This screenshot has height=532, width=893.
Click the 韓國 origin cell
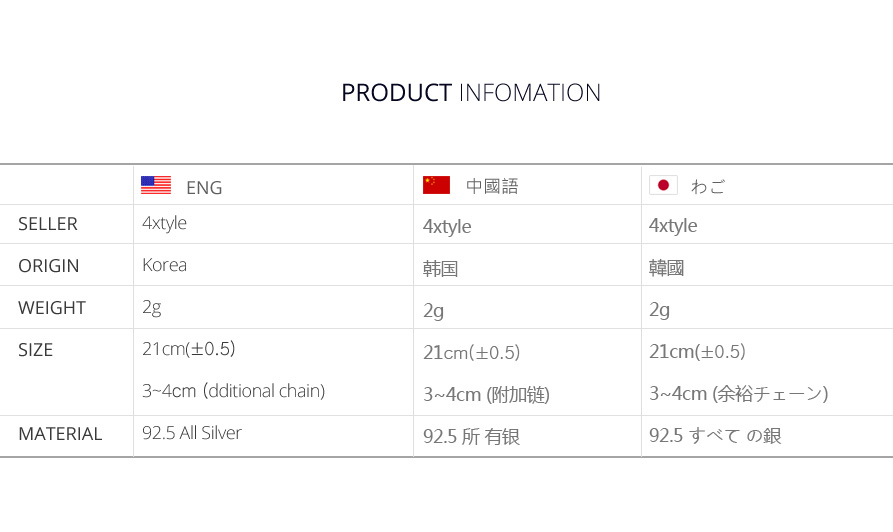(x=667, y=268)
